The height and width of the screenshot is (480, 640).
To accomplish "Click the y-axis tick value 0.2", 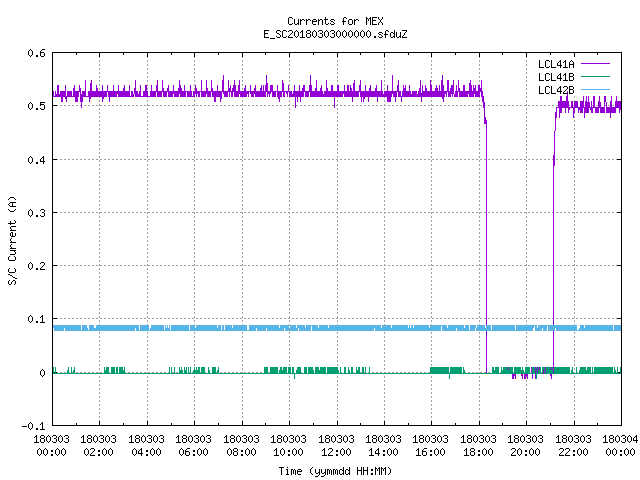I will pyautogui.click(x=36, y=266).
